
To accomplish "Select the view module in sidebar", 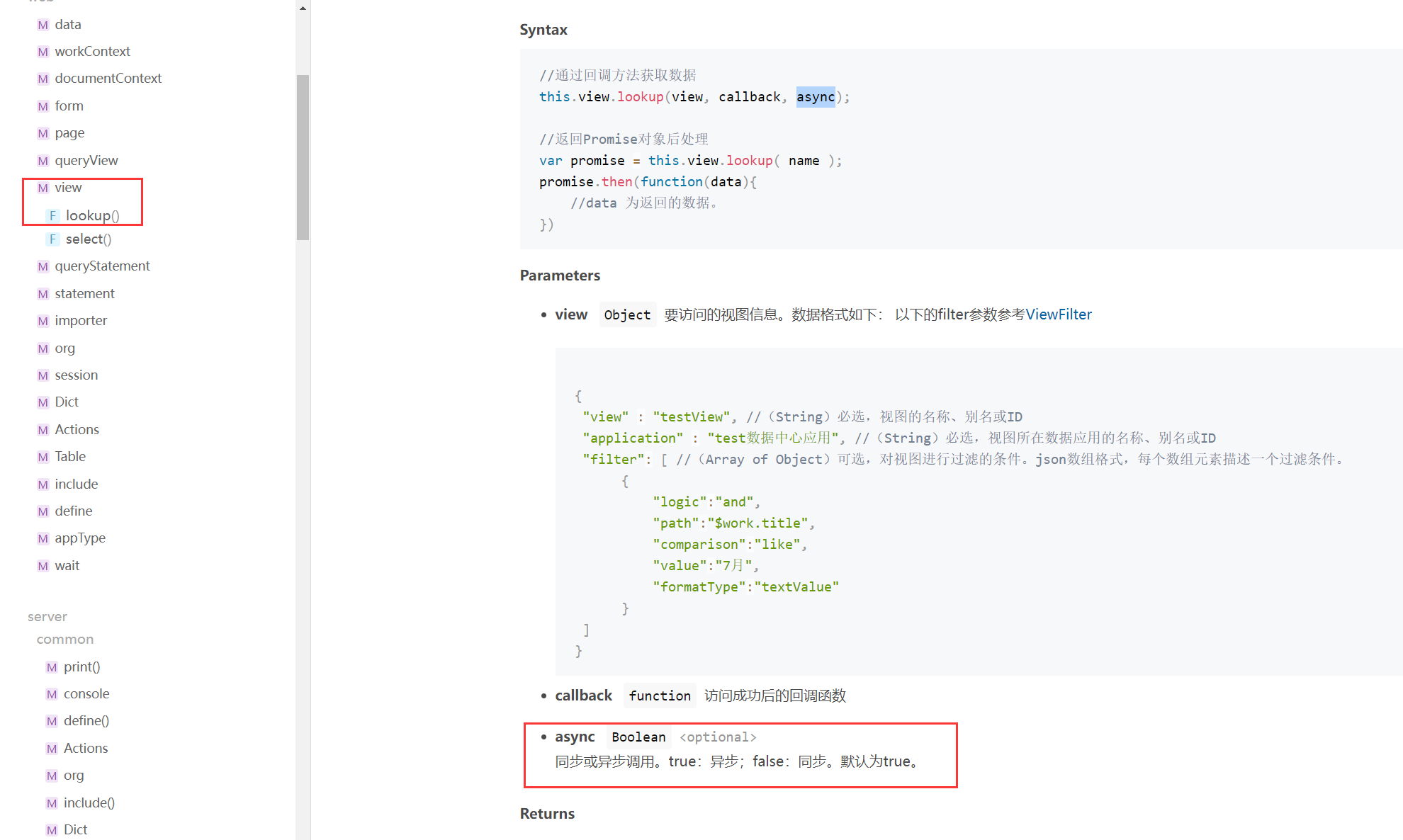I will 68,188.
